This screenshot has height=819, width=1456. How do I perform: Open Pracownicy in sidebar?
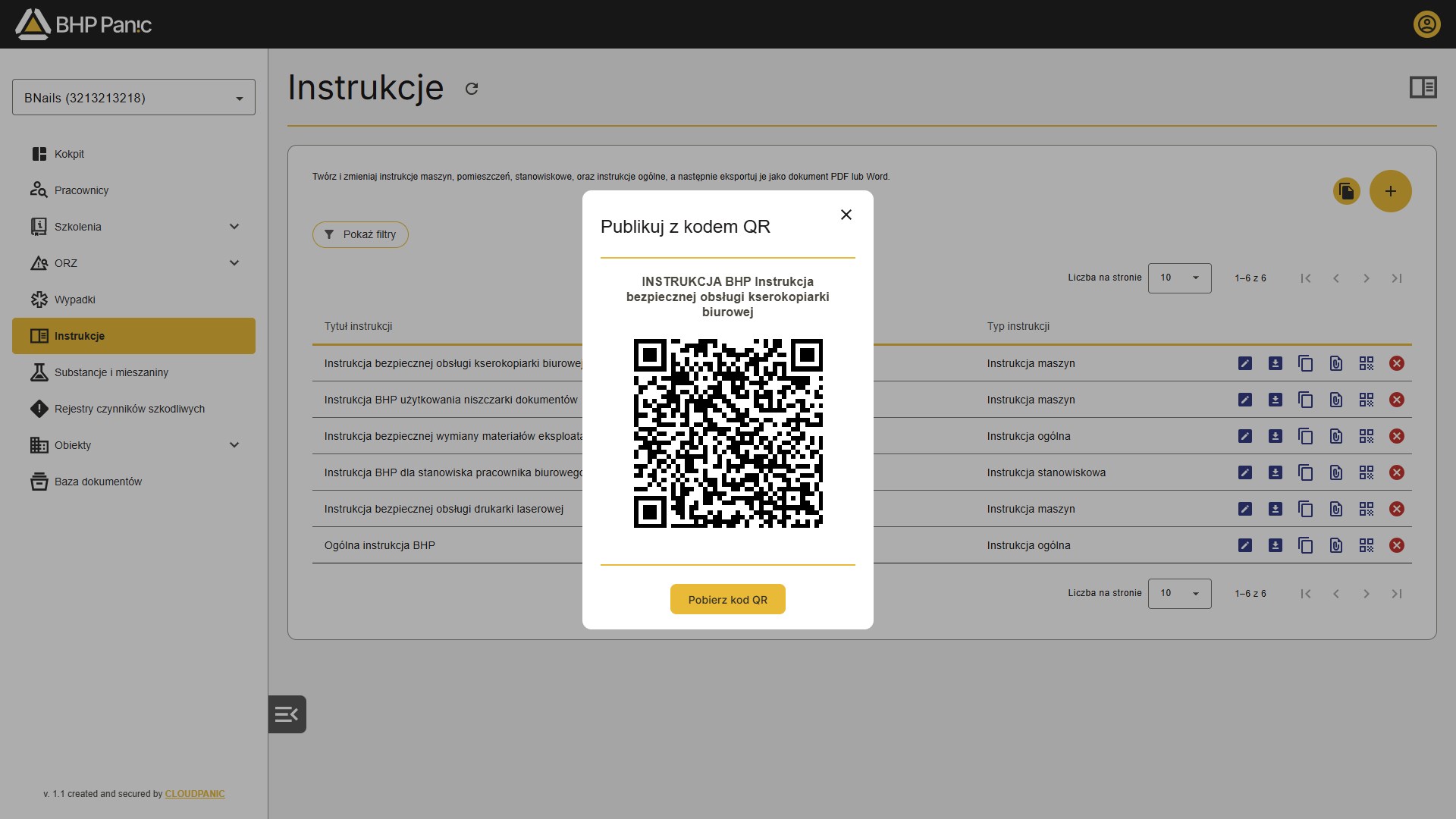tap(133, 190)
